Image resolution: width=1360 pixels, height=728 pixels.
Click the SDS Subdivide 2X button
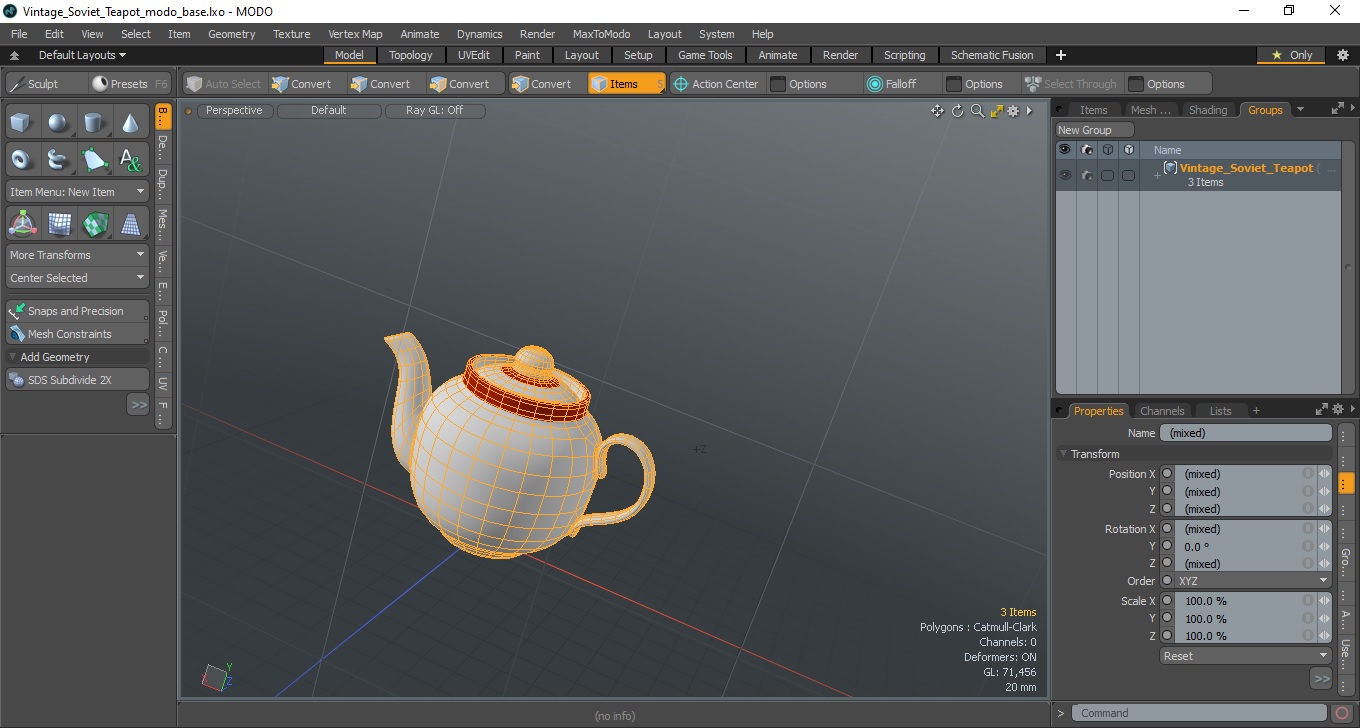click(78, 380)
